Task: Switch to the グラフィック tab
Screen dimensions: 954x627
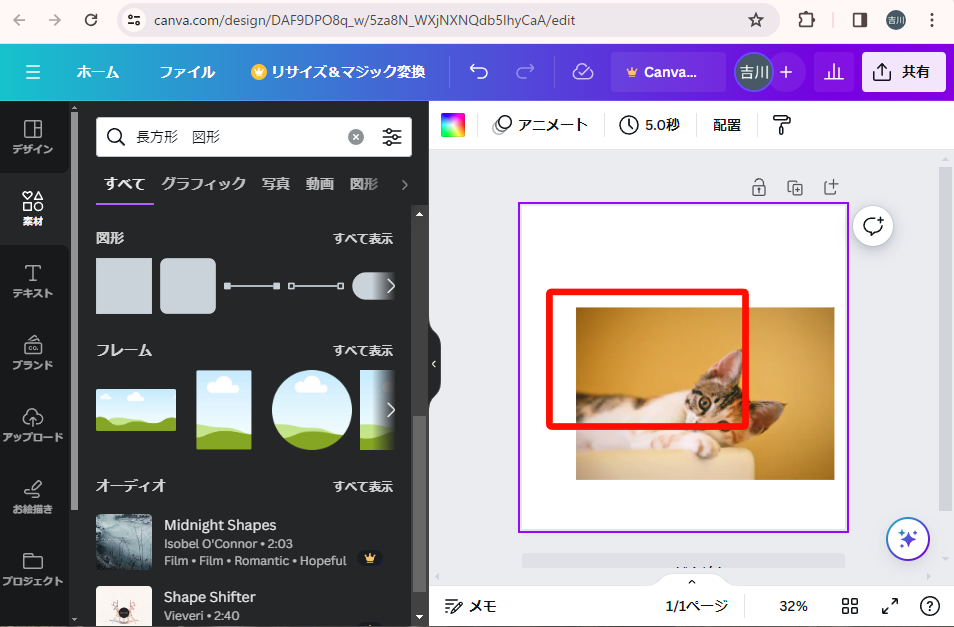Action: [203, 184]
